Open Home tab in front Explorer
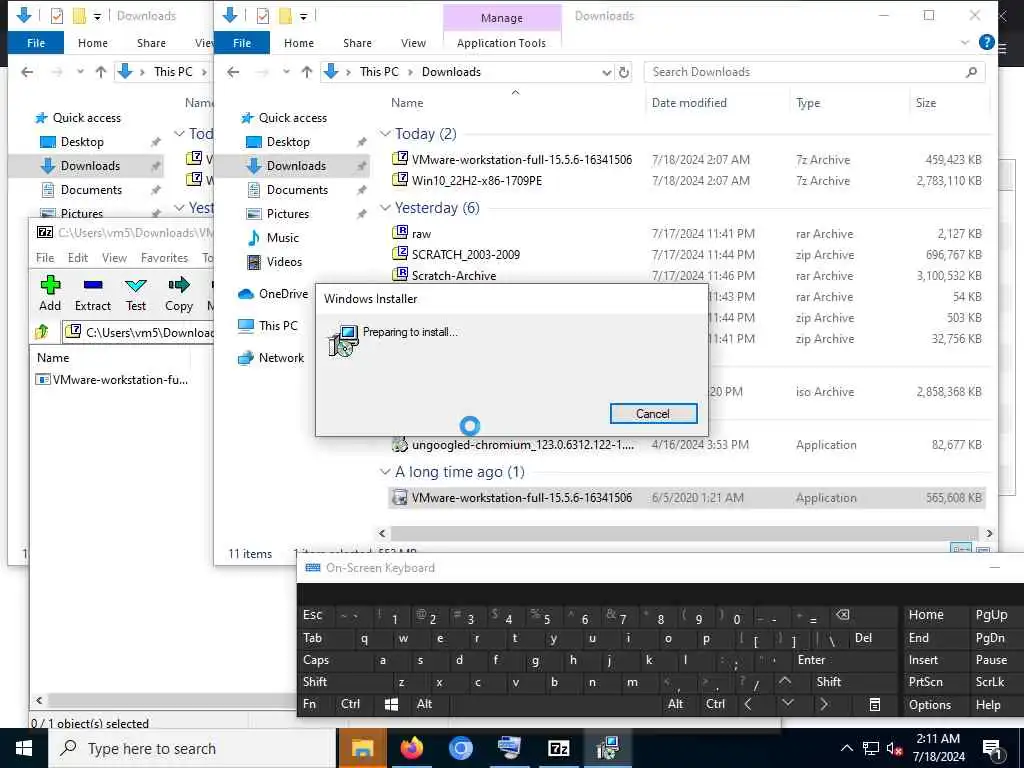Image resolution: width=1024 pixels, height=768 pixels. pyautogui.click(x=299, y=43)
